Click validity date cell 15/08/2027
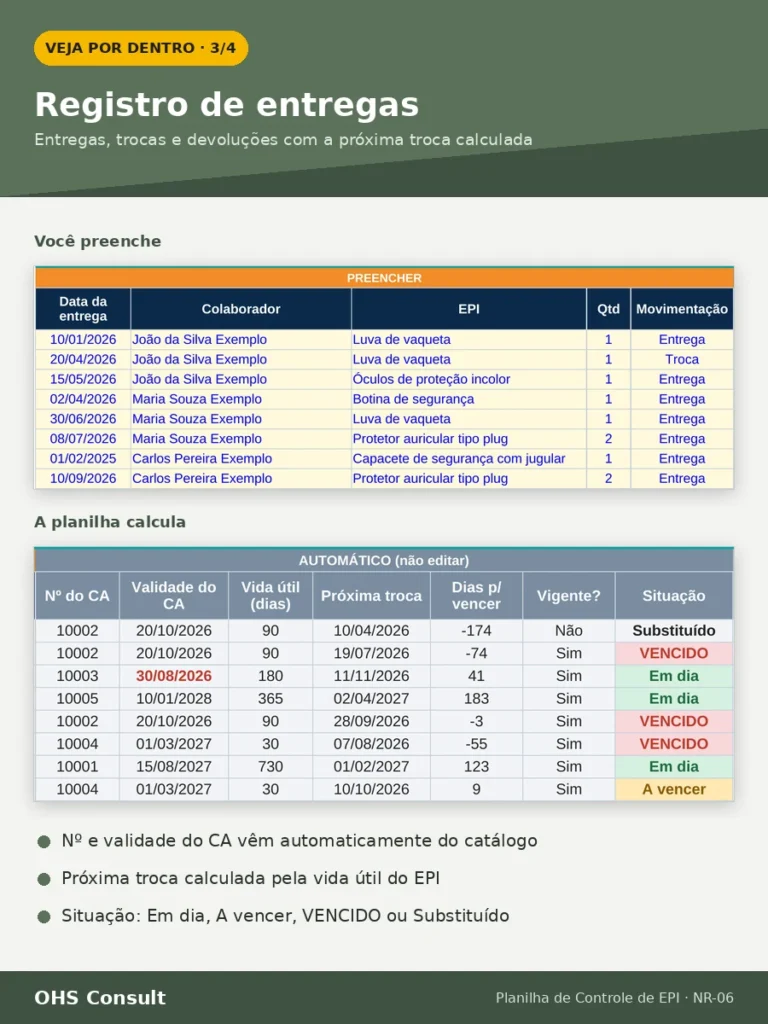768x1024 pixels. pos(174,767)
